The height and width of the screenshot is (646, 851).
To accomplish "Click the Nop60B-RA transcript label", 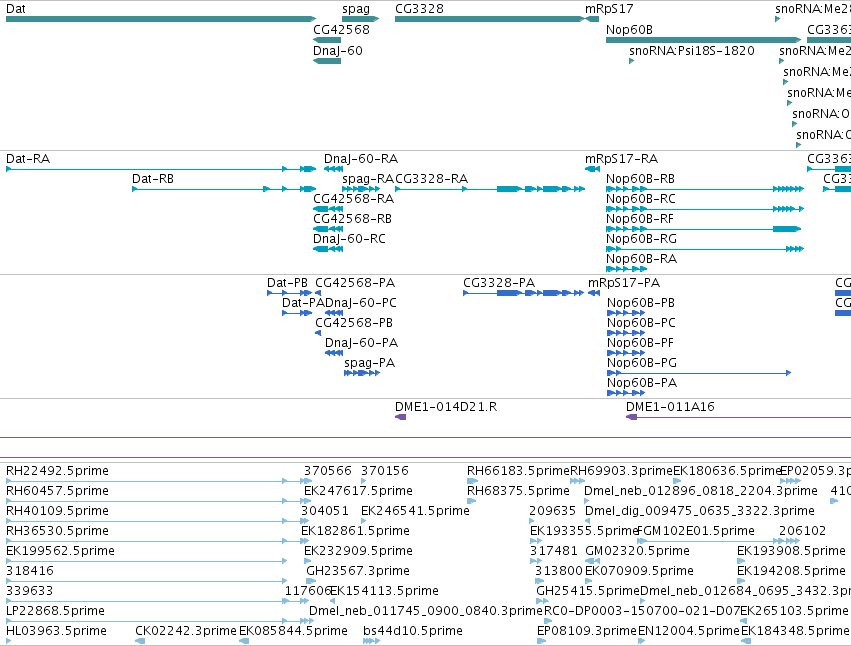I will (x=641, y=259).
